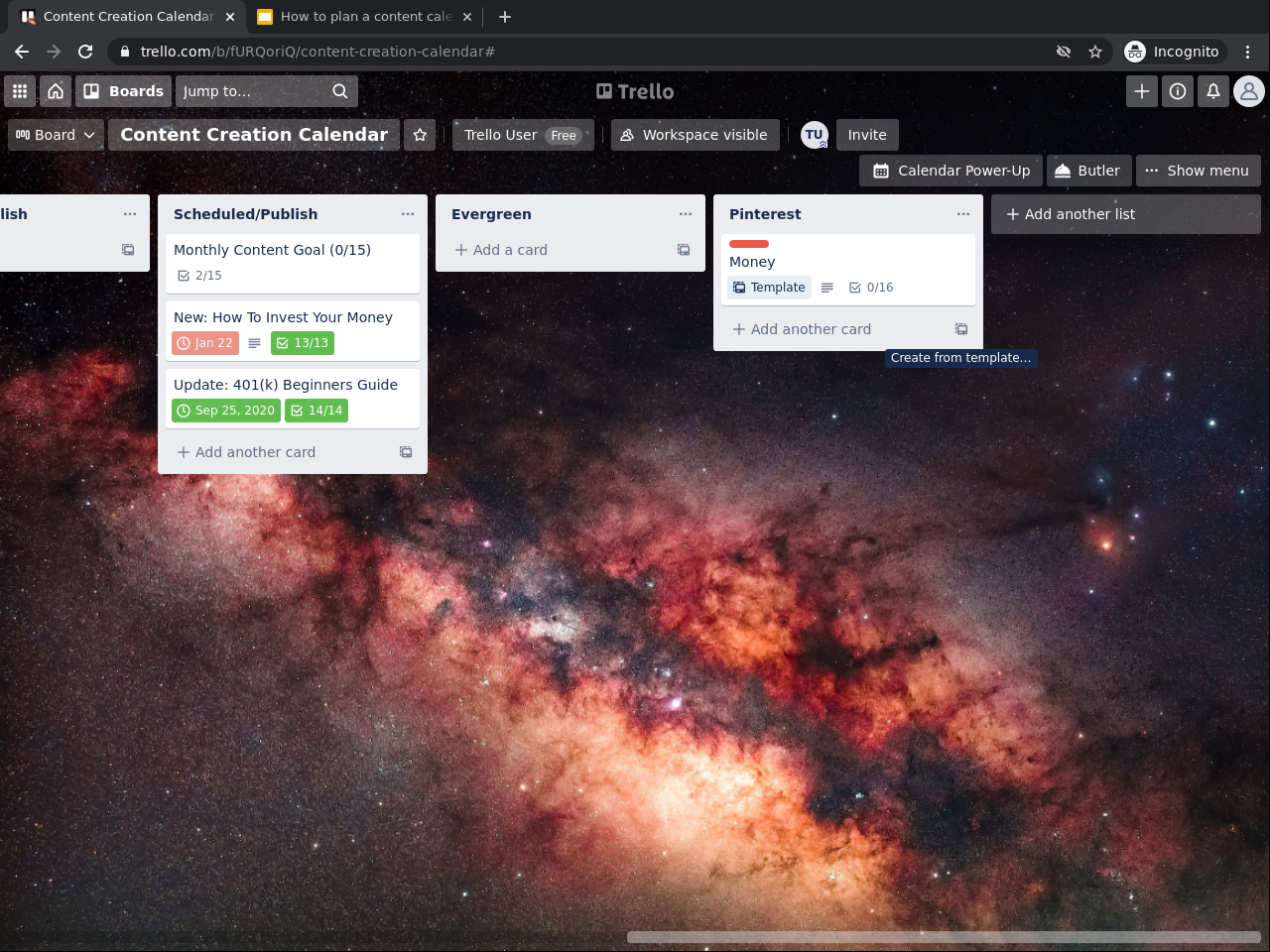Create from template in Pinterest list
1270x952 pixels.
(x=961, y=329)
